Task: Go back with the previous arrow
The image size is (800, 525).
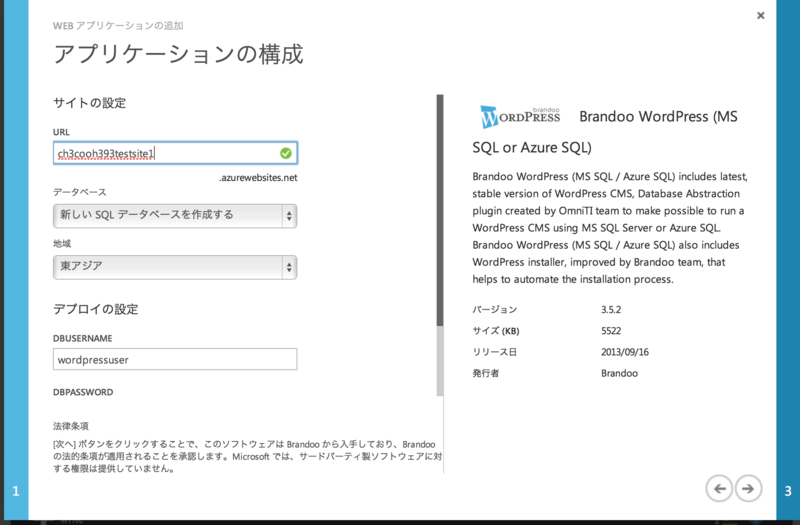Action: [719, 489]
